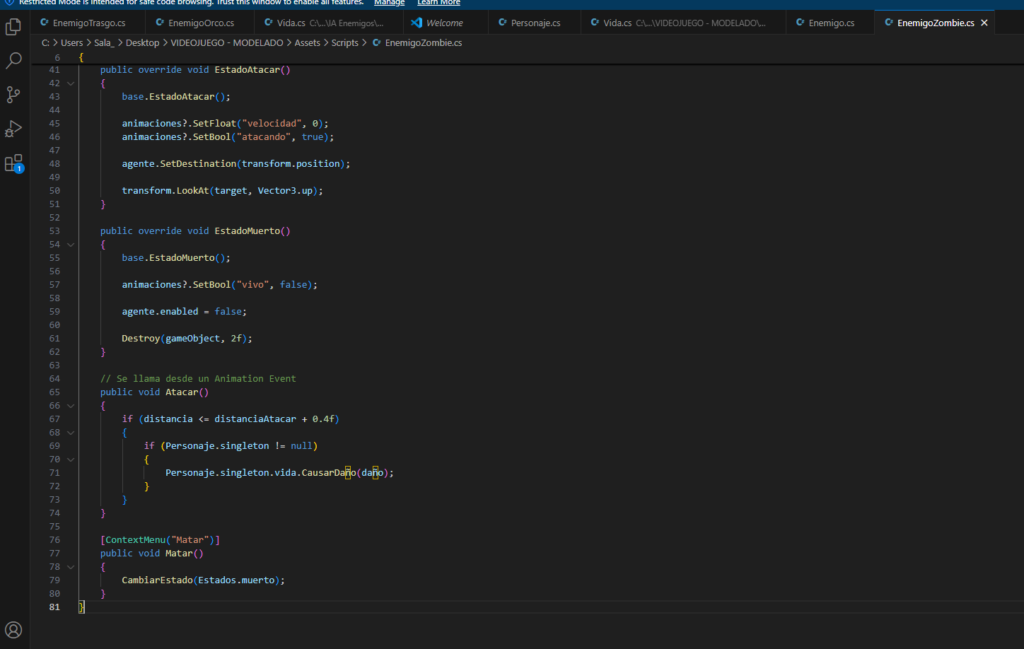Close the EnemigoZombie.cs tab
The image size is (1024, 649).
tap(984, 23)
